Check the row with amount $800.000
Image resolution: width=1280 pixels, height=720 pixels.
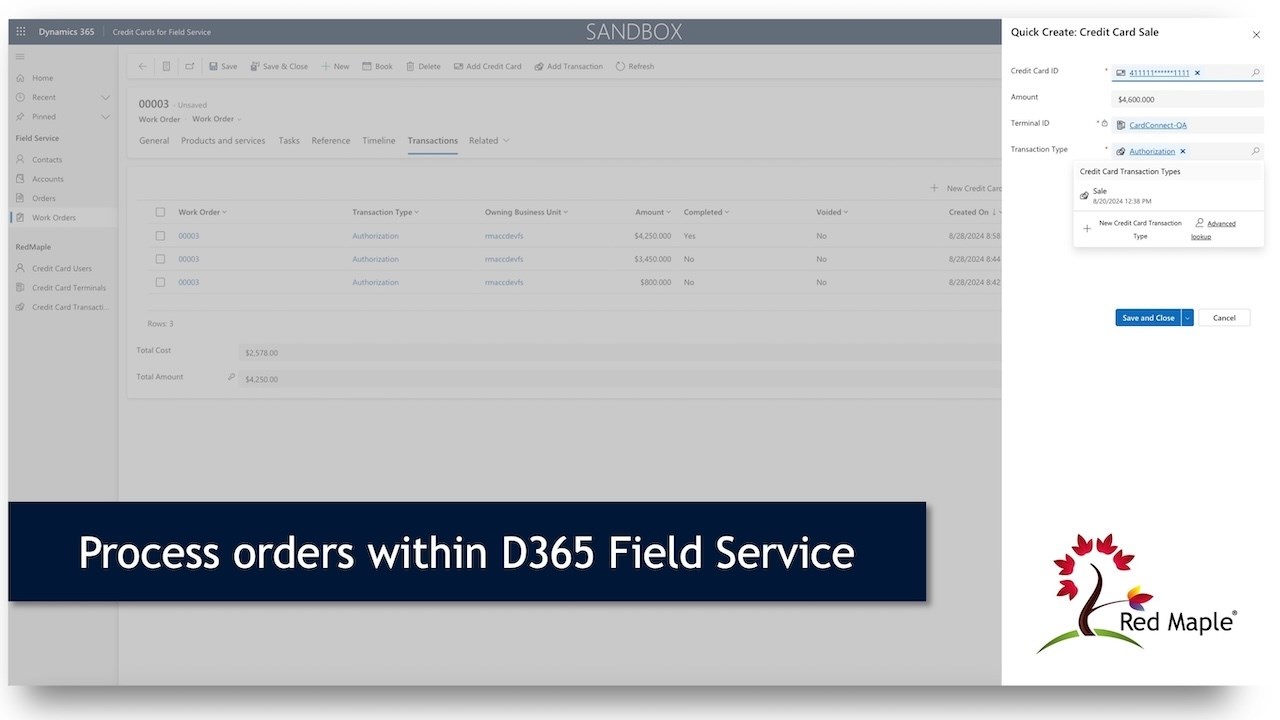click(160, 282)
